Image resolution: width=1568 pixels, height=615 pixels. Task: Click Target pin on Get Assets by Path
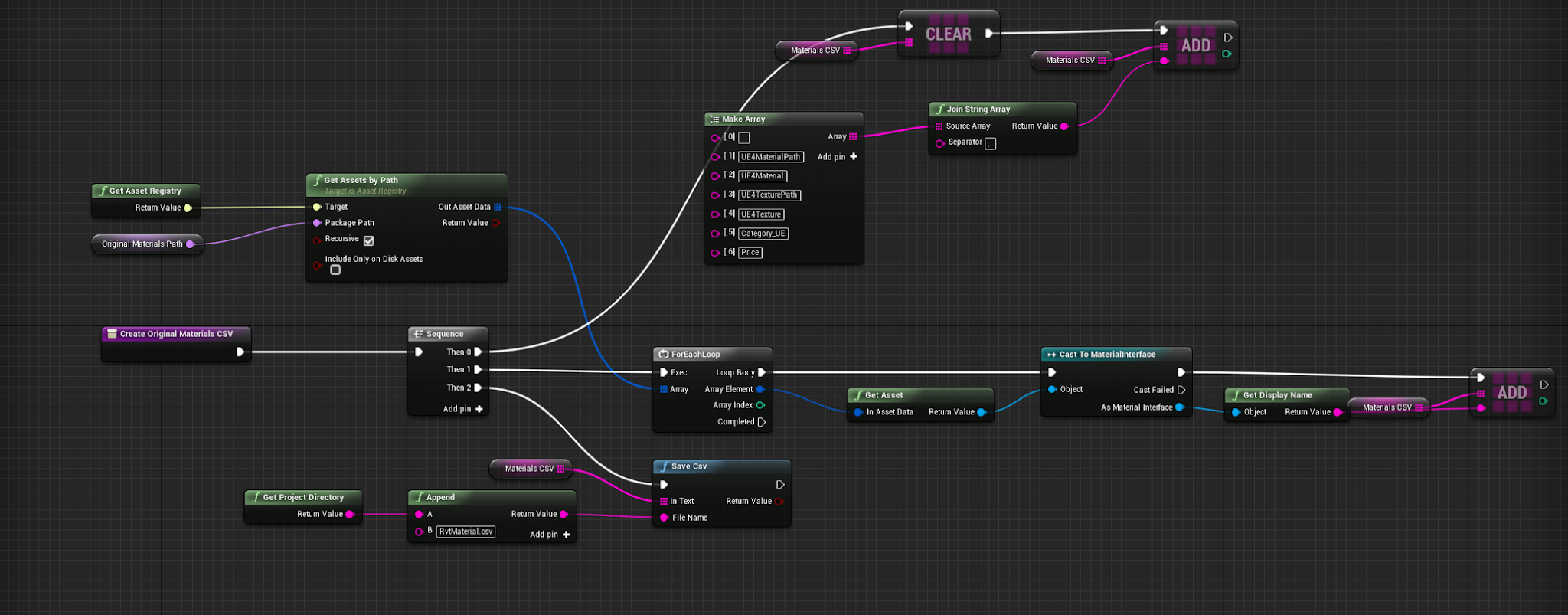(x=317, y=207)
